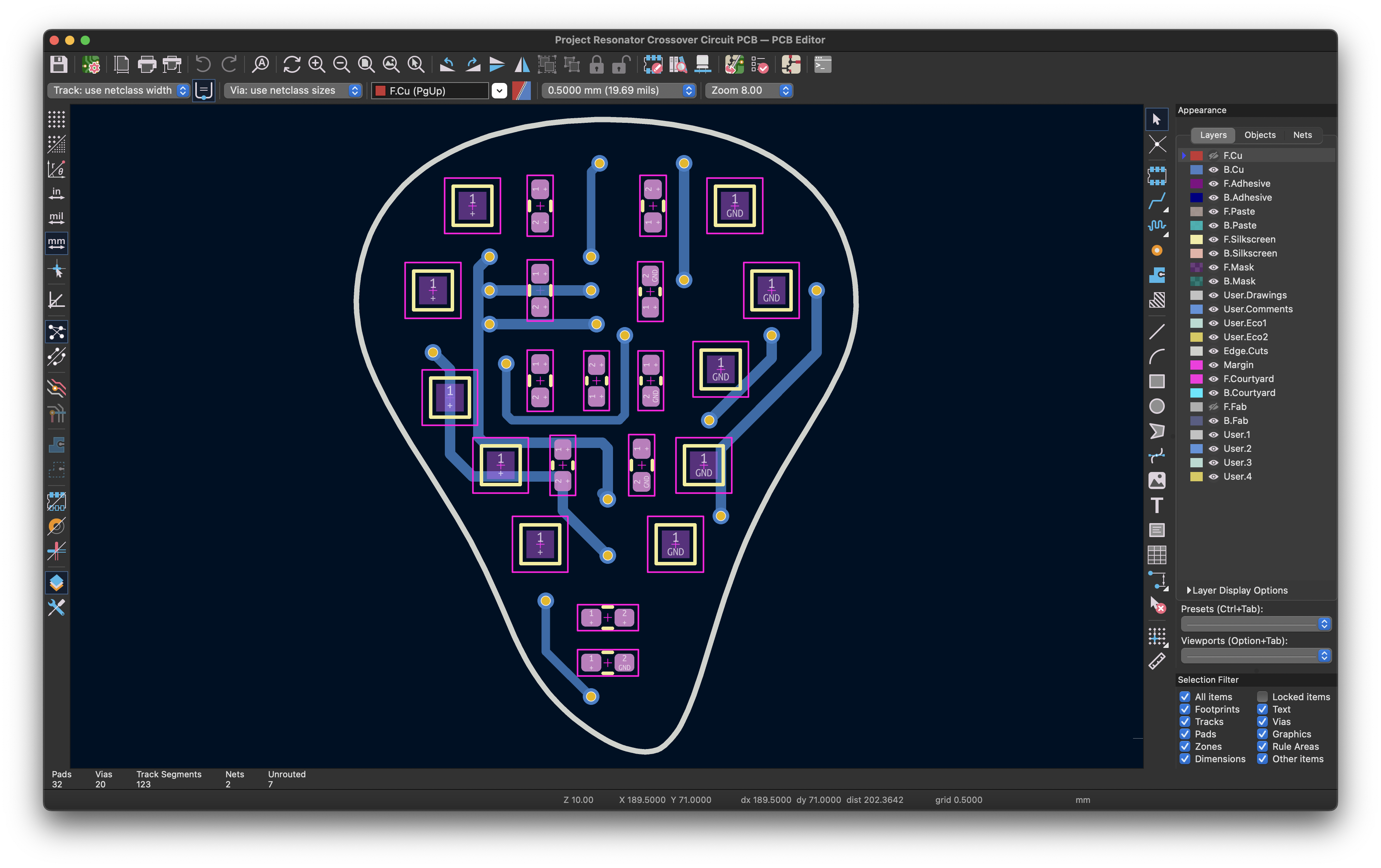The height and width of the screenshot is (868, 1381).
Task: Hide the B.Cu layer
Action: (1214, 169)
